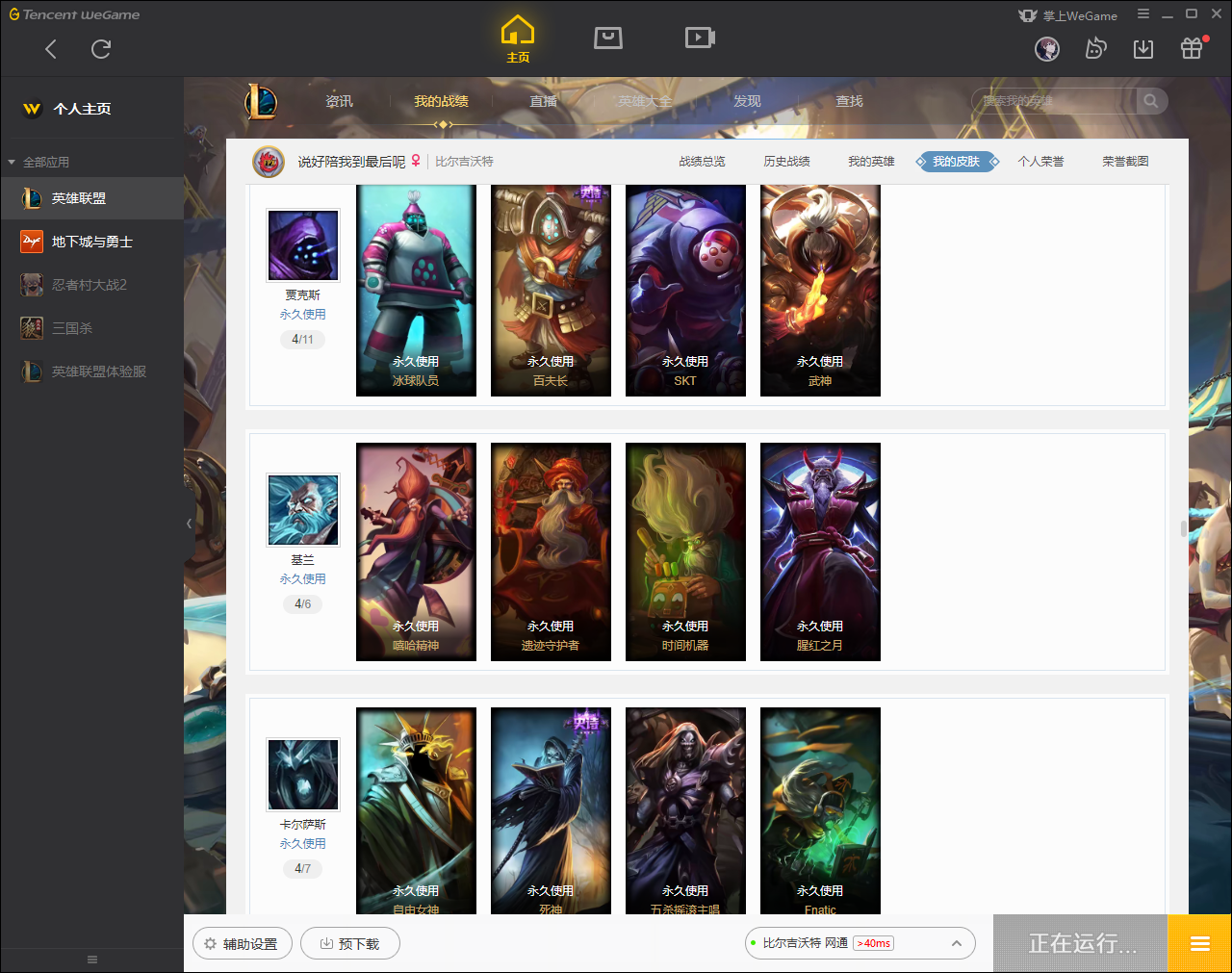Select 英雄联盟体验服 in sidebar

click(91, 371)
